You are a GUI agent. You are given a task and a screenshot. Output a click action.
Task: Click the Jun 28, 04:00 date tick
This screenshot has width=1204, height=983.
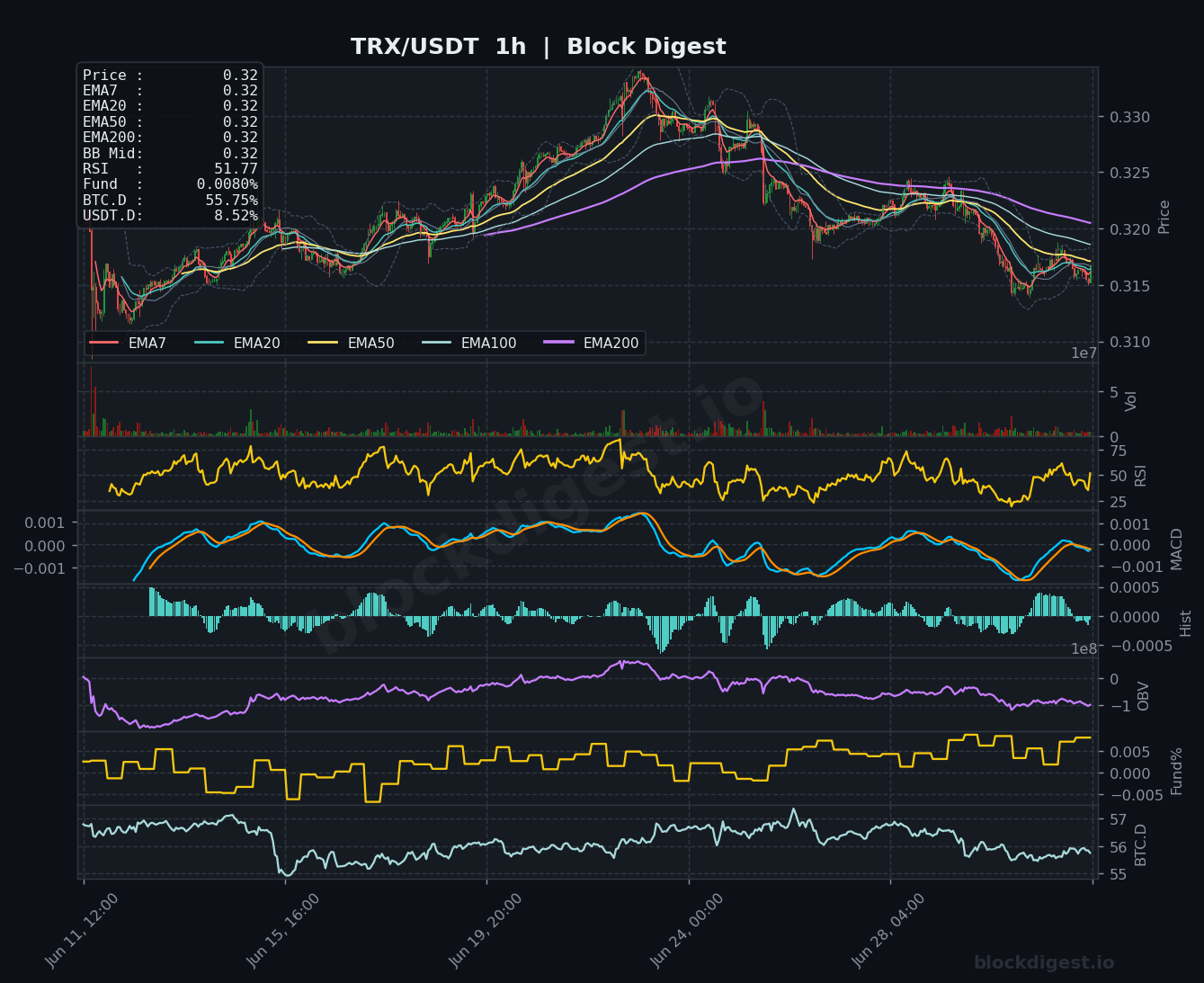coord(887,930)
